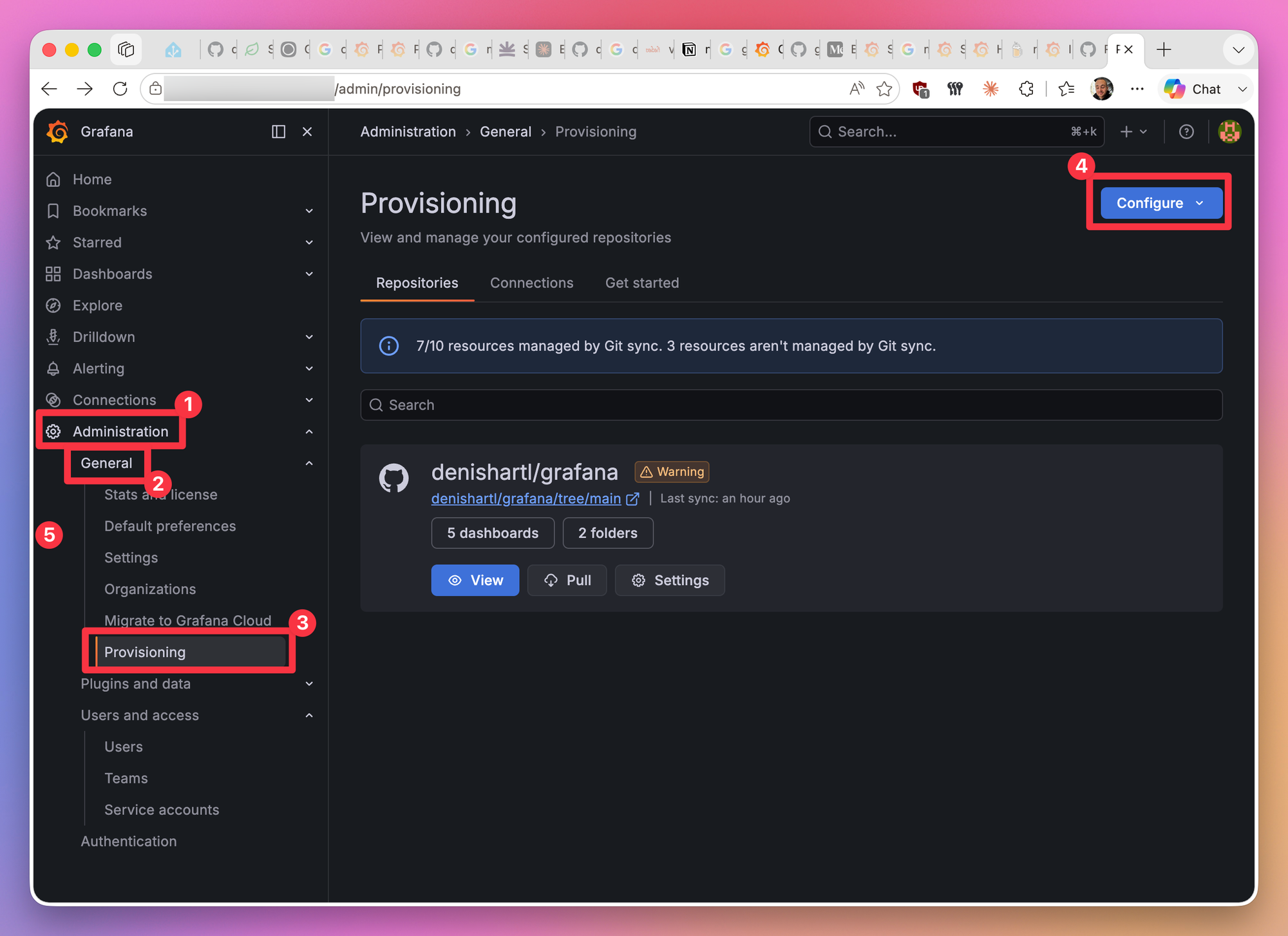This screenshot has width=1288, height=936.
Task: Expand the Drilldown section chevron
Action: [309, 337]
